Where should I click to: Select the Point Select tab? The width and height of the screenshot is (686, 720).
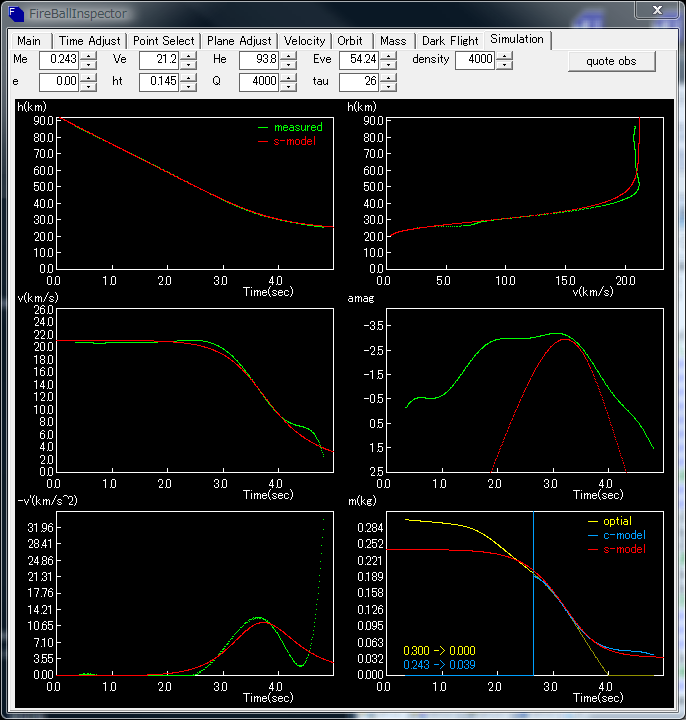coord(165,41)
